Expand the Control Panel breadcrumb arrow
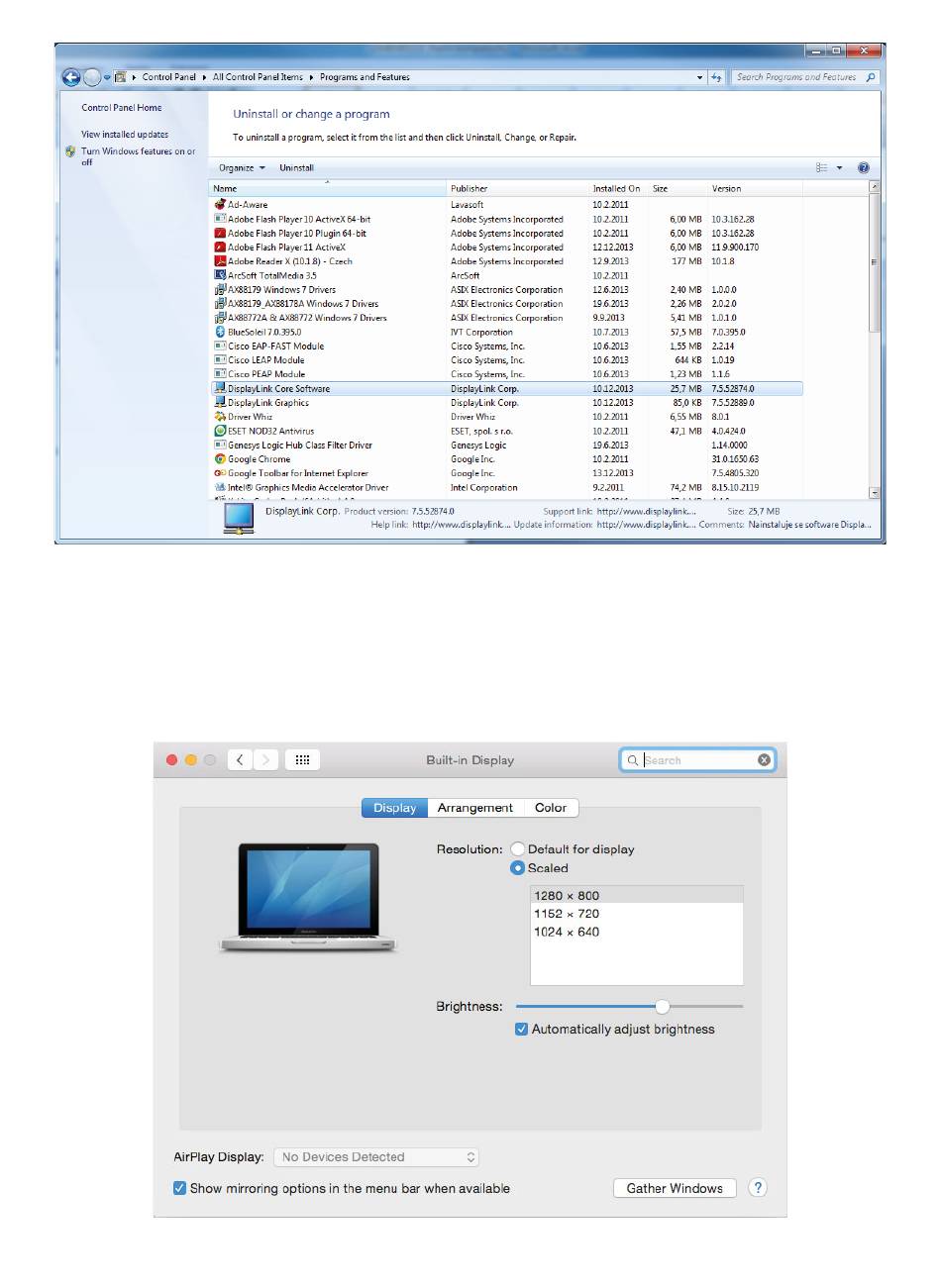 (204, 77)
